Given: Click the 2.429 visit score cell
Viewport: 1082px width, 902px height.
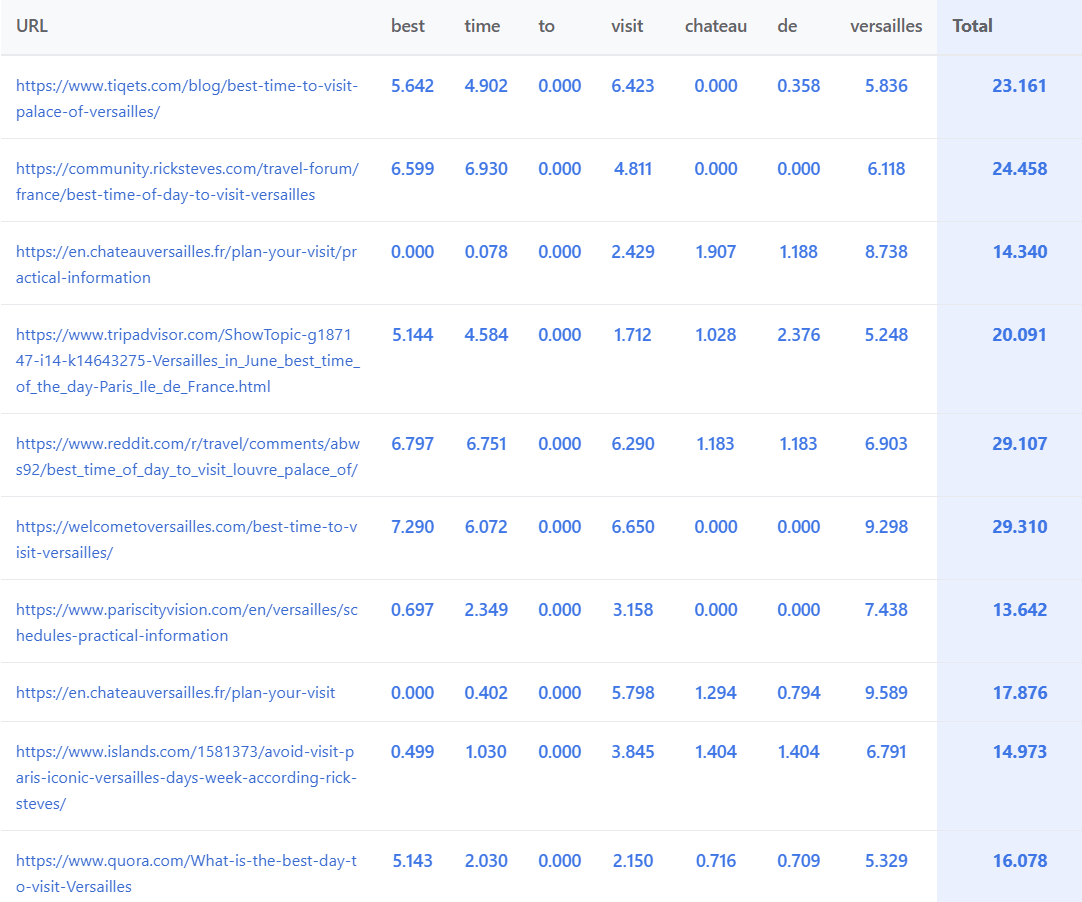Looking at the screenshot, I should pyautogui.click(x=633, y=251).
